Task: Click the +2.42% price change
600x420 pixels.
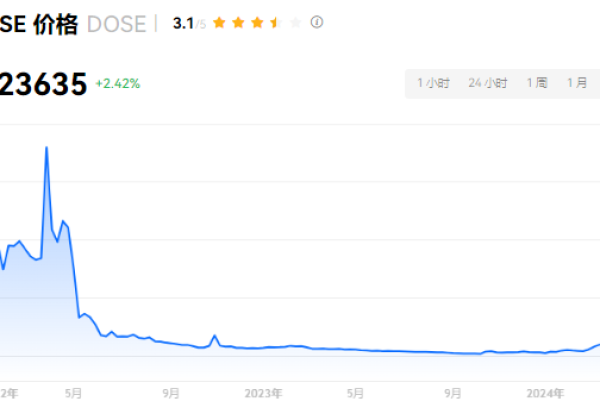Action: click(118, 84)
